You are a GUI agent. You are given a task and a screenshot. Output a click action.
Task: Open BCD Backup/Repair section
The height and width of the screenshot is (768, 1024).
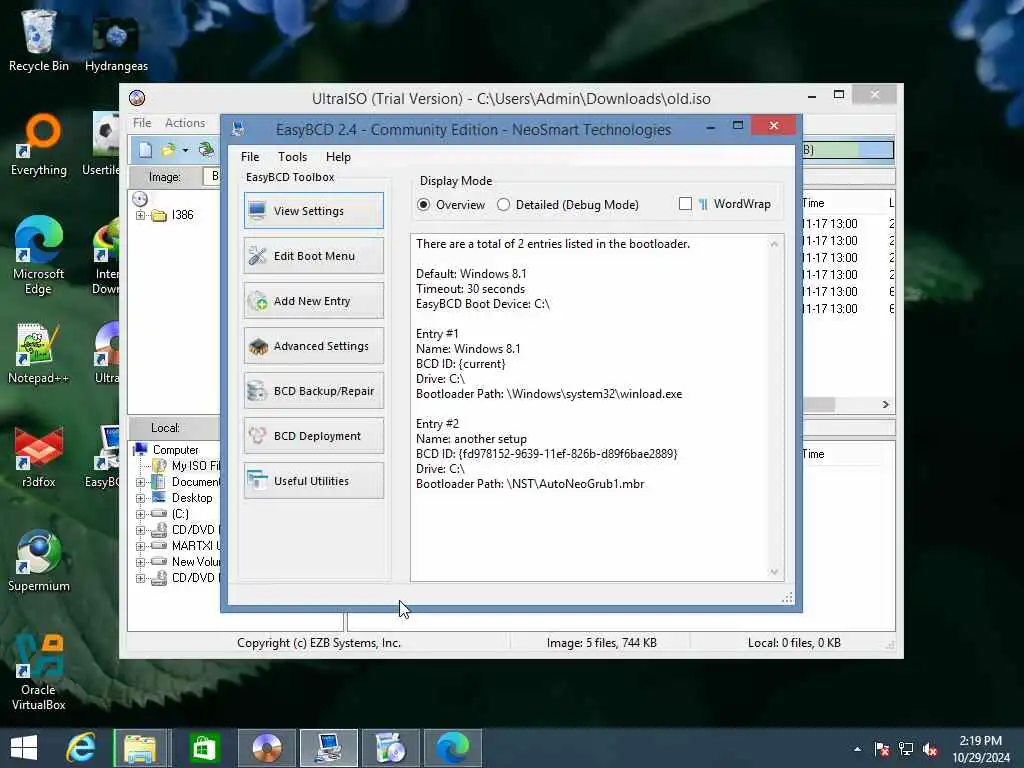coord(313,391)
